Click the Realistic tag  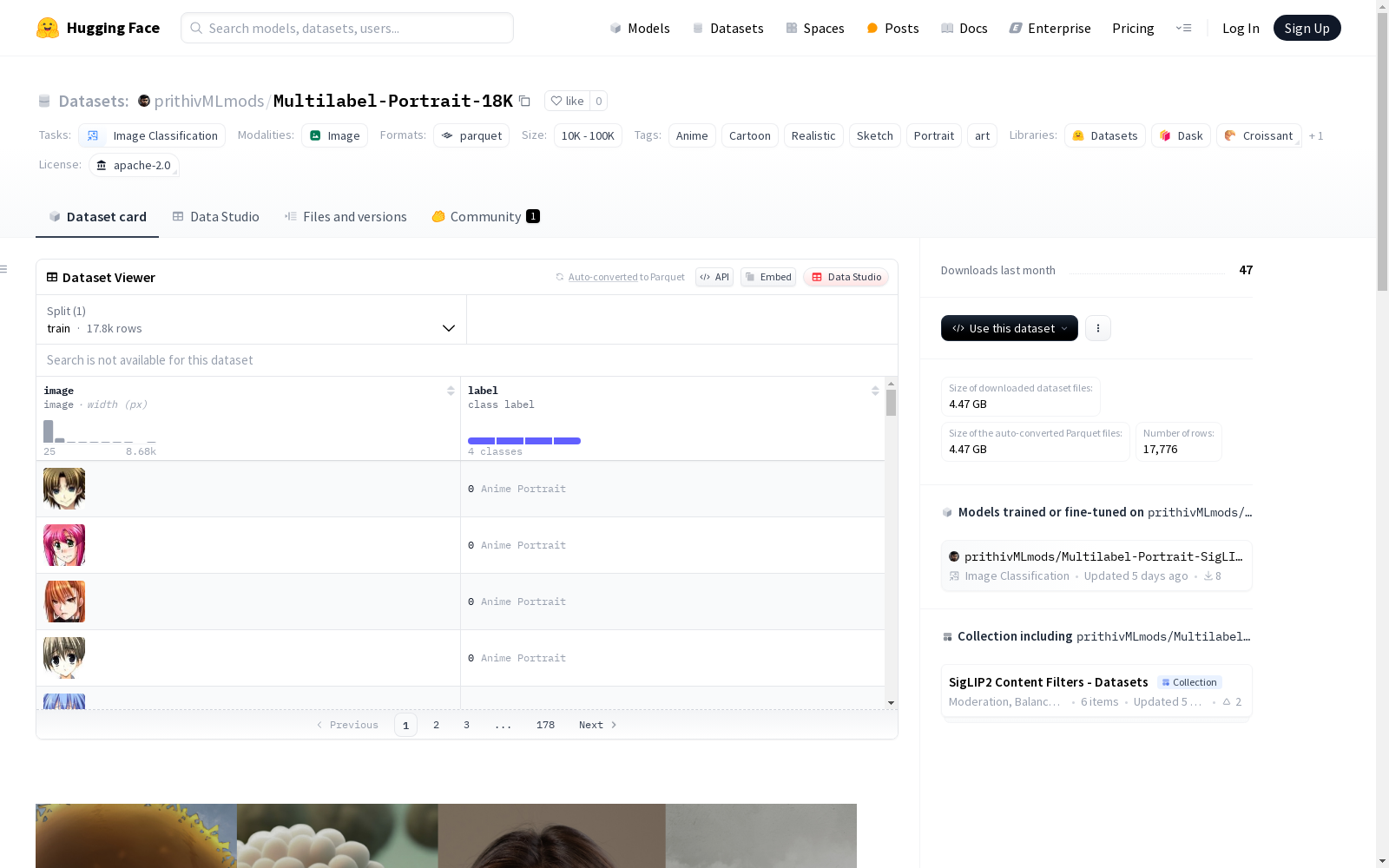tap(813, 135)
